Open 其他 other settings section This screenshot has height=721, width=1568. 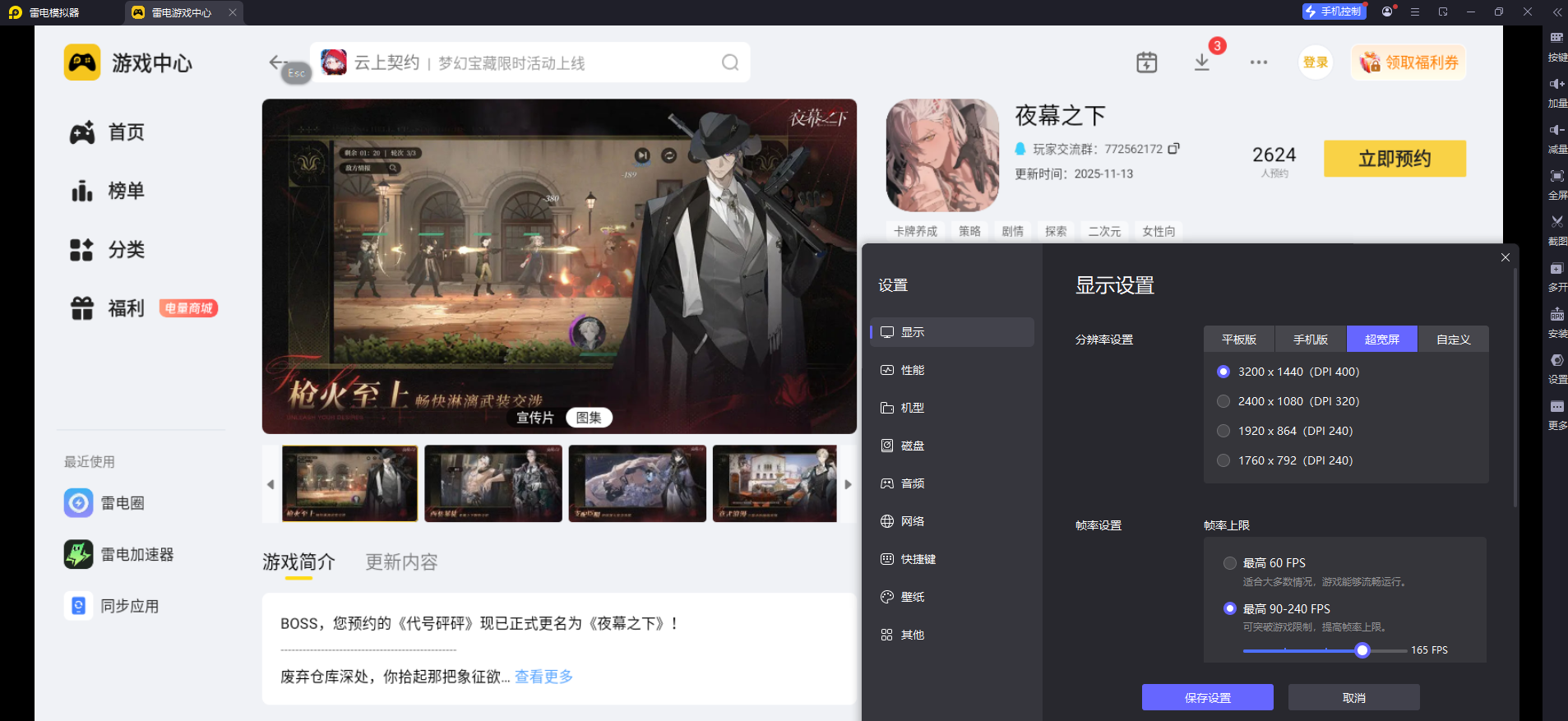pos(952,635)
